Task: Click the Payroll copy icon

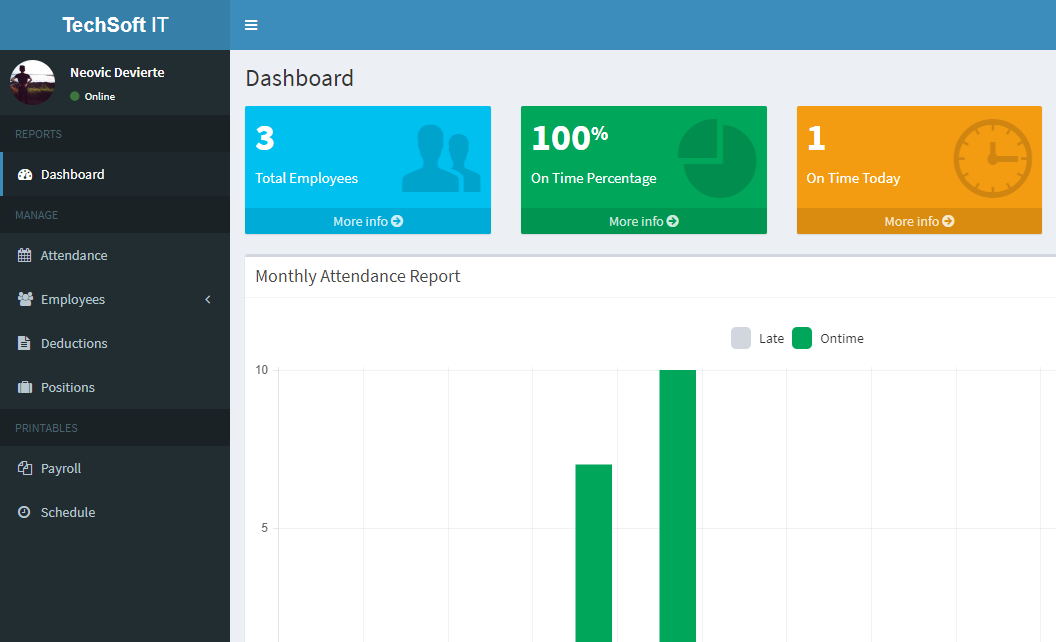Action: (25, 468)
